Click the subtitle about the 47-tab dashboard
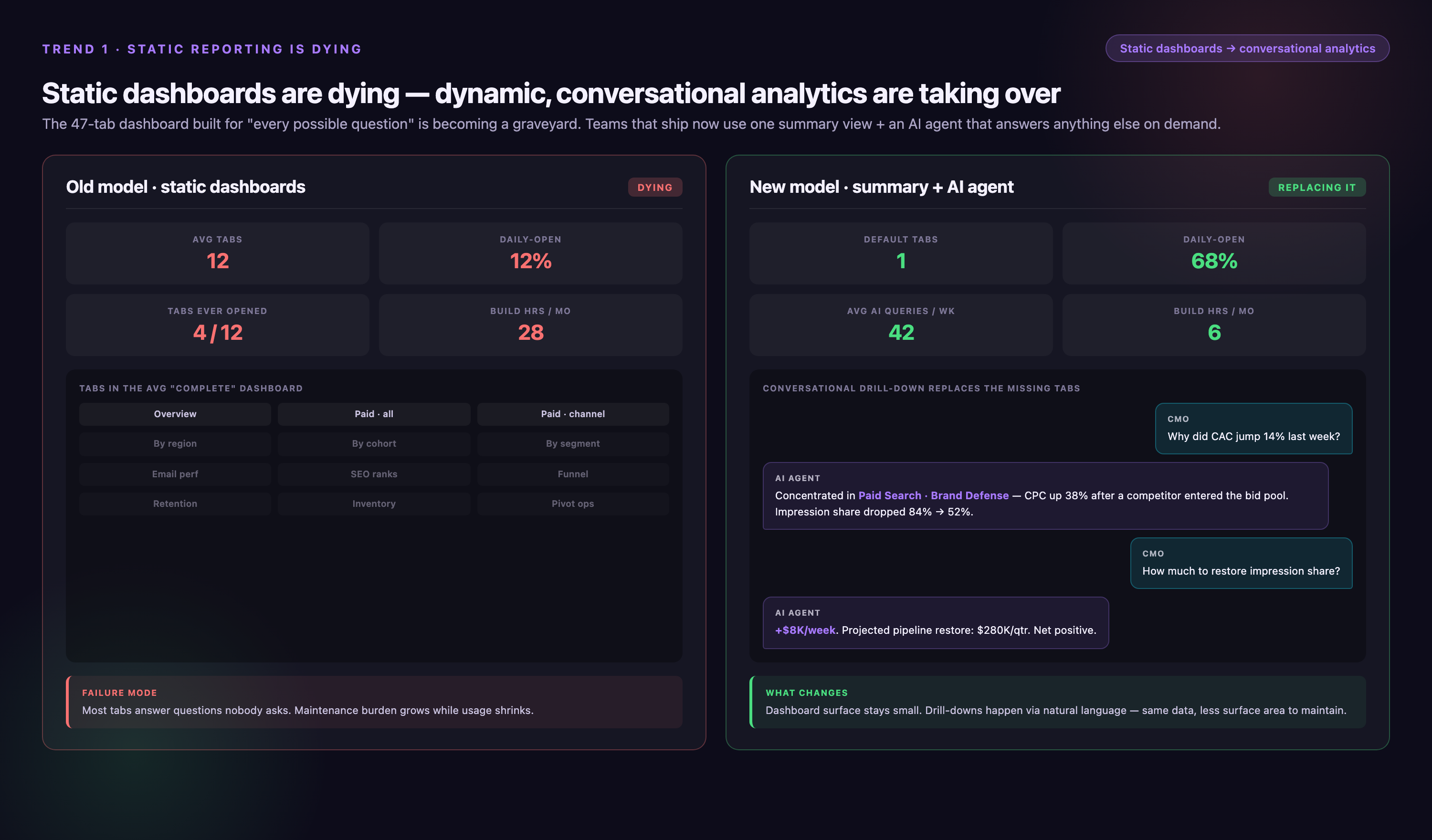Image resolution: width=1432 pixels, height=840 pixels. click(x=631, y=124)
